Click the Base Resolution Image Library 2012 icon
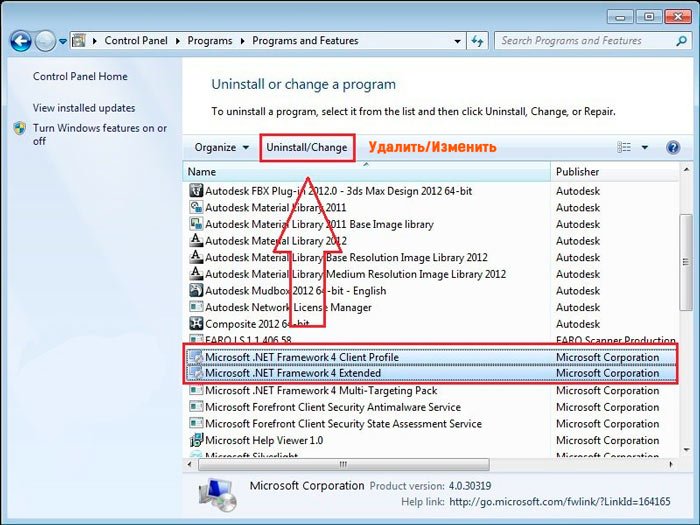Image resolution: width=700 pixels, height=525 pixels. (x=196, y=257)
